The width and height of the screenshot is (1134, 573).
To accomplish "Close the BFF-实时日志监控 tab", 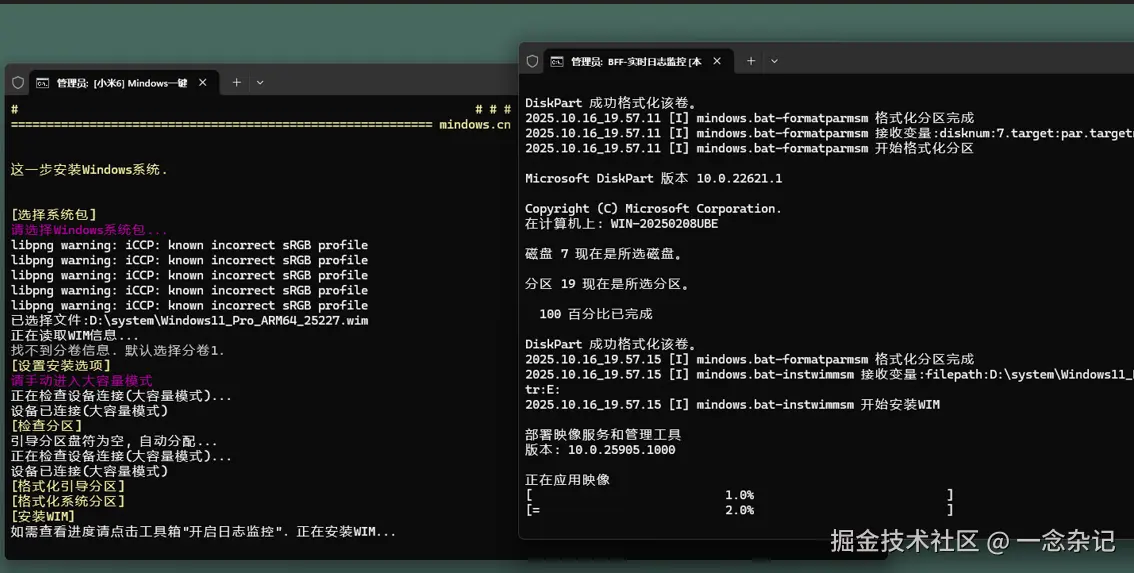I will click(717, 61).
